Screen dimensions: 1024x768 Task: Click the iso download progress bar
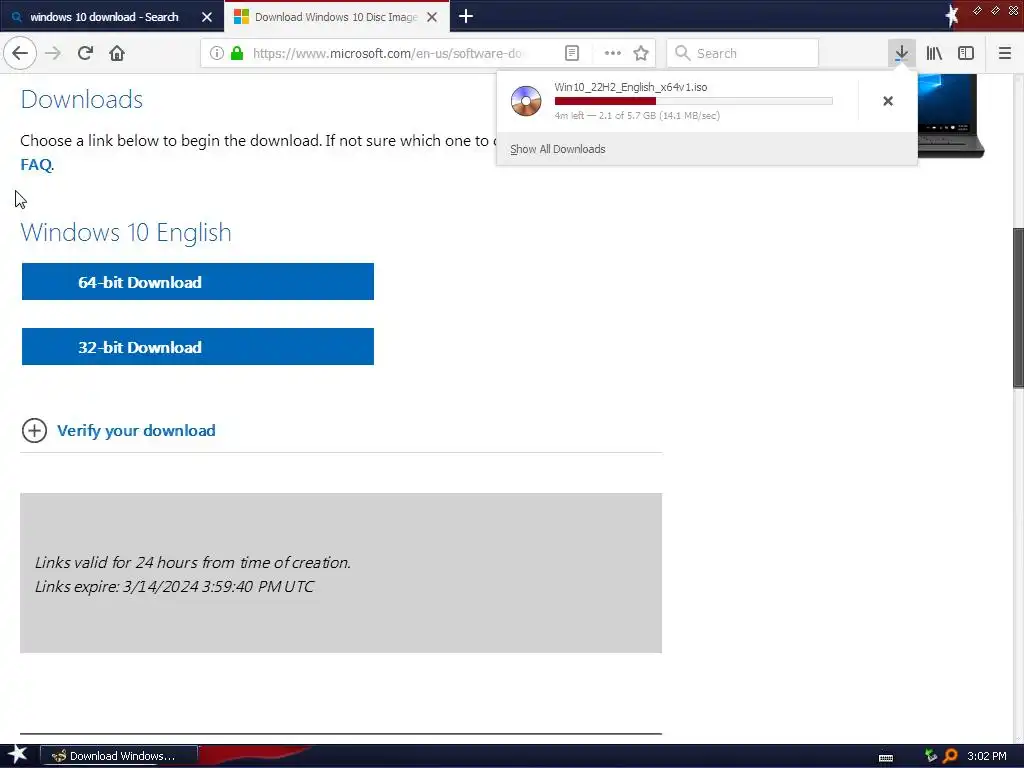694,101
